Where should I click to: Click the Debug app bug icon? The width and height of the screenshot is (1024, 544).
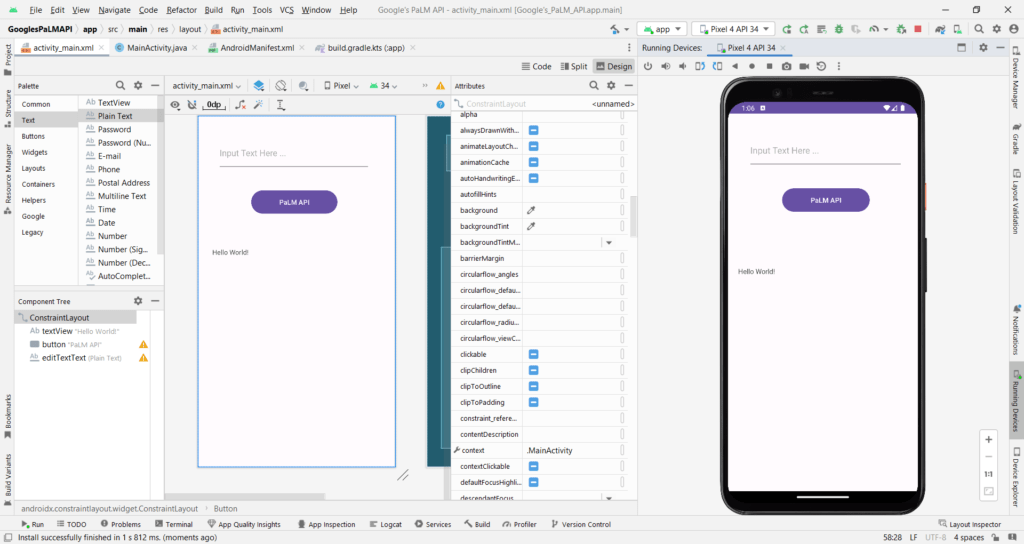click(839, 29)
